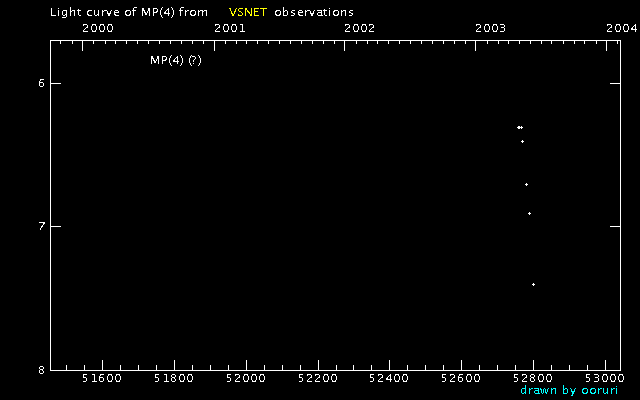Click the data point just below magnitude 6.9
Image resolution: width=640 pixels, height=400 pixels.
(x=529, y=213)
